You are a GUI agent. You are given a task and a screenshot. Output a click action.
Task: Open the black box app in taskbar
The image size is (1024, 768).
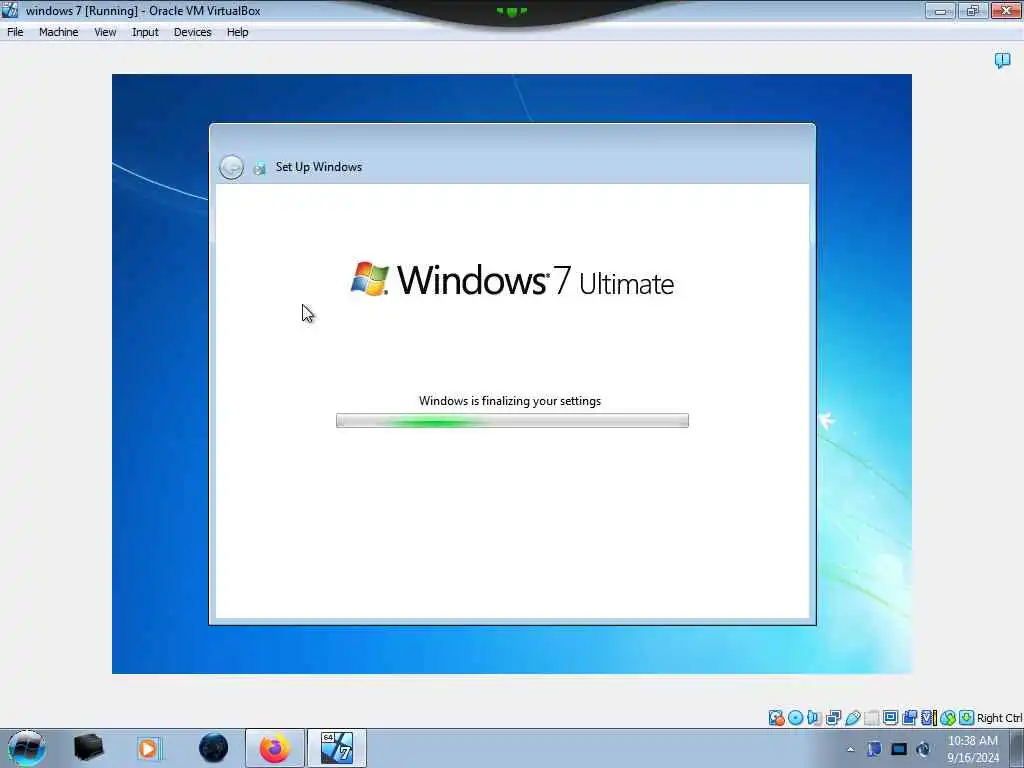(x=88, y=748)
